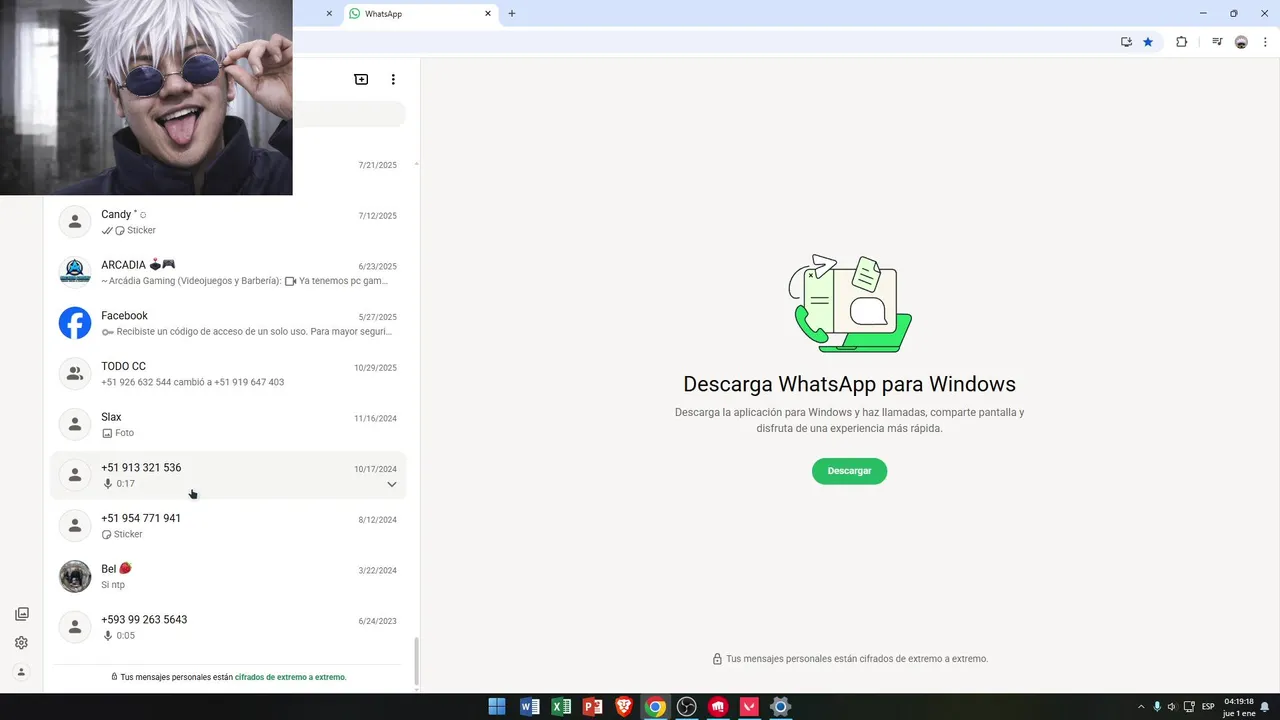This screenshot has height=720, width=1280.
Task: Open the media controls icon in Chrome
Action: tap(1217, 42)
